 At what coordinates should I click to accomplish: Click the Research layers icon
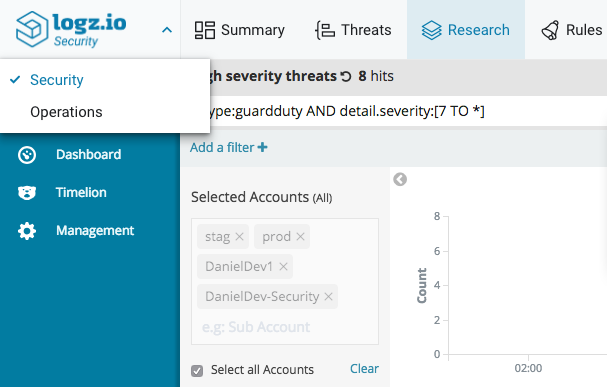(x=431, y=30)
